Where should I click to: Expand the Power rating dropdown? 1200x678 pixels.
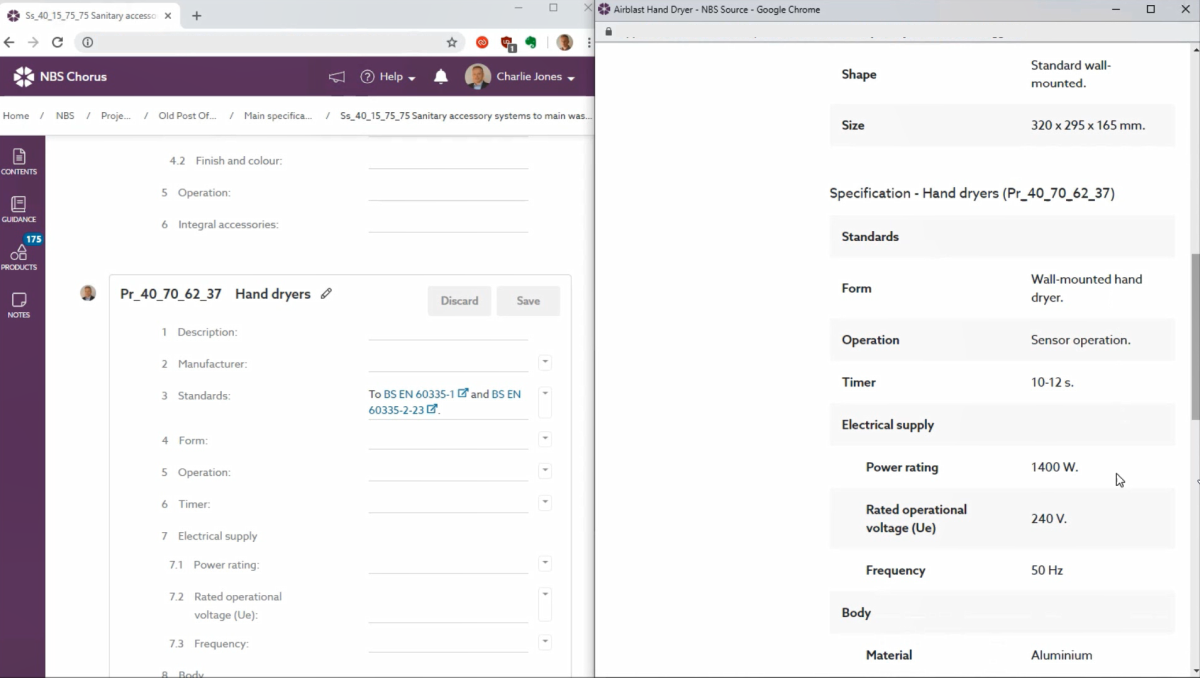(x=545, y=563)
